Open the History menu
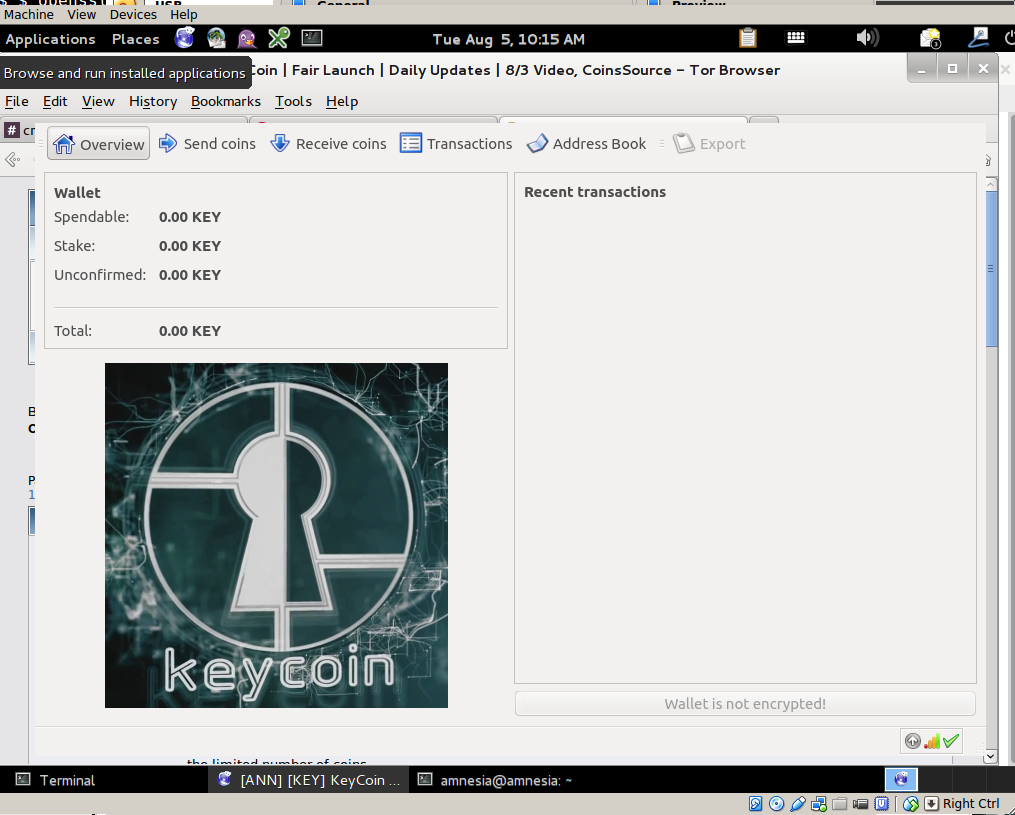Image resolution: width=1015 pixels, height=815 pixels. [x=153, y=102]
